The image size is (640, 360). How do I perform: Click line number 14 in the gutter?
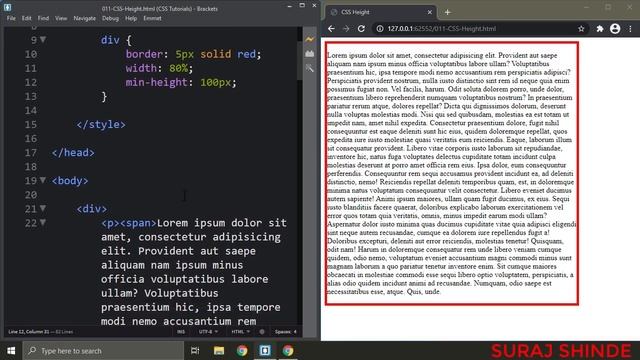31,110
